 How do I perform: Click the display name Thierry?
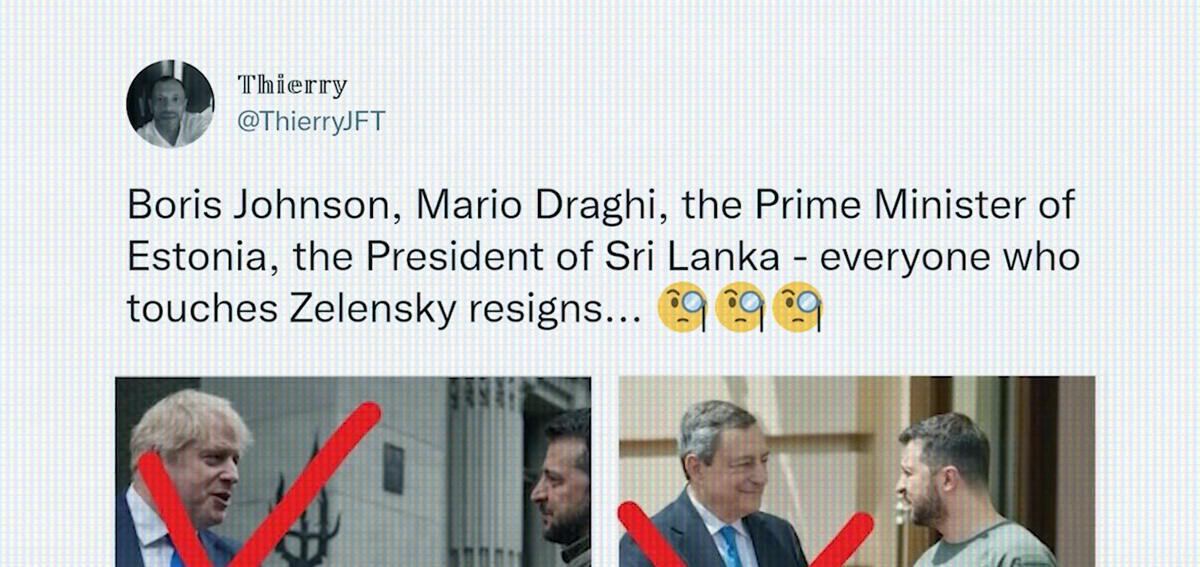(x=292, y=86)
